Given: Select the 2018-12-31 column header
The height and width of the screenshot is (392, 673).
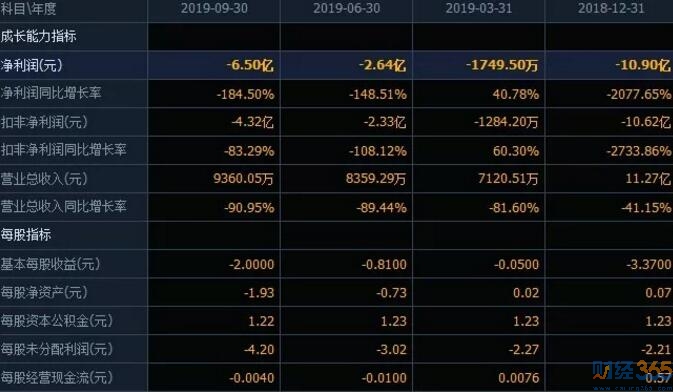Looking at the screenshot, I should [611, 9].
